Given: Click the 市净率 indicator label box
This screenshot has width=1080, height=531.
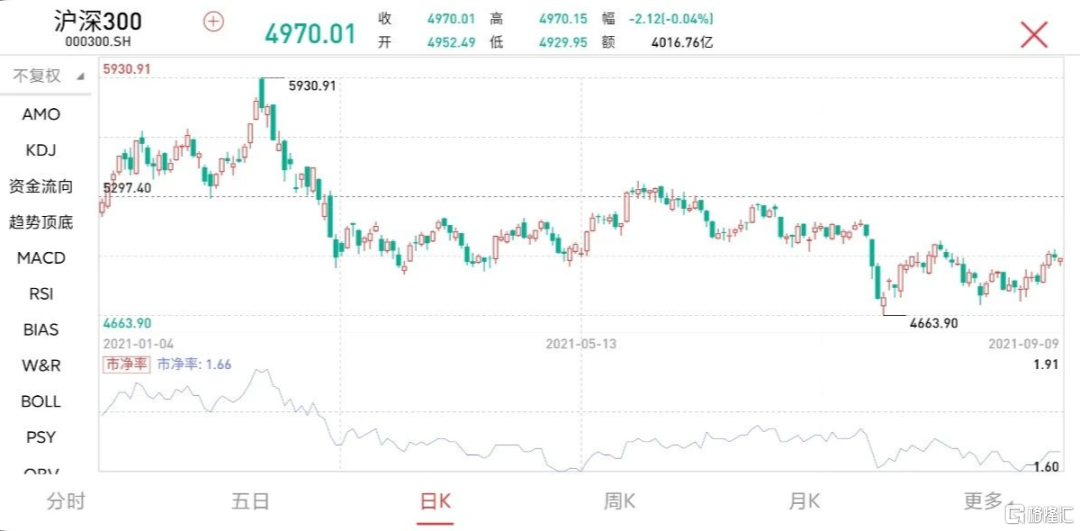Looking at the screenshot, I should pyautogui.click(x=127, y=365).
